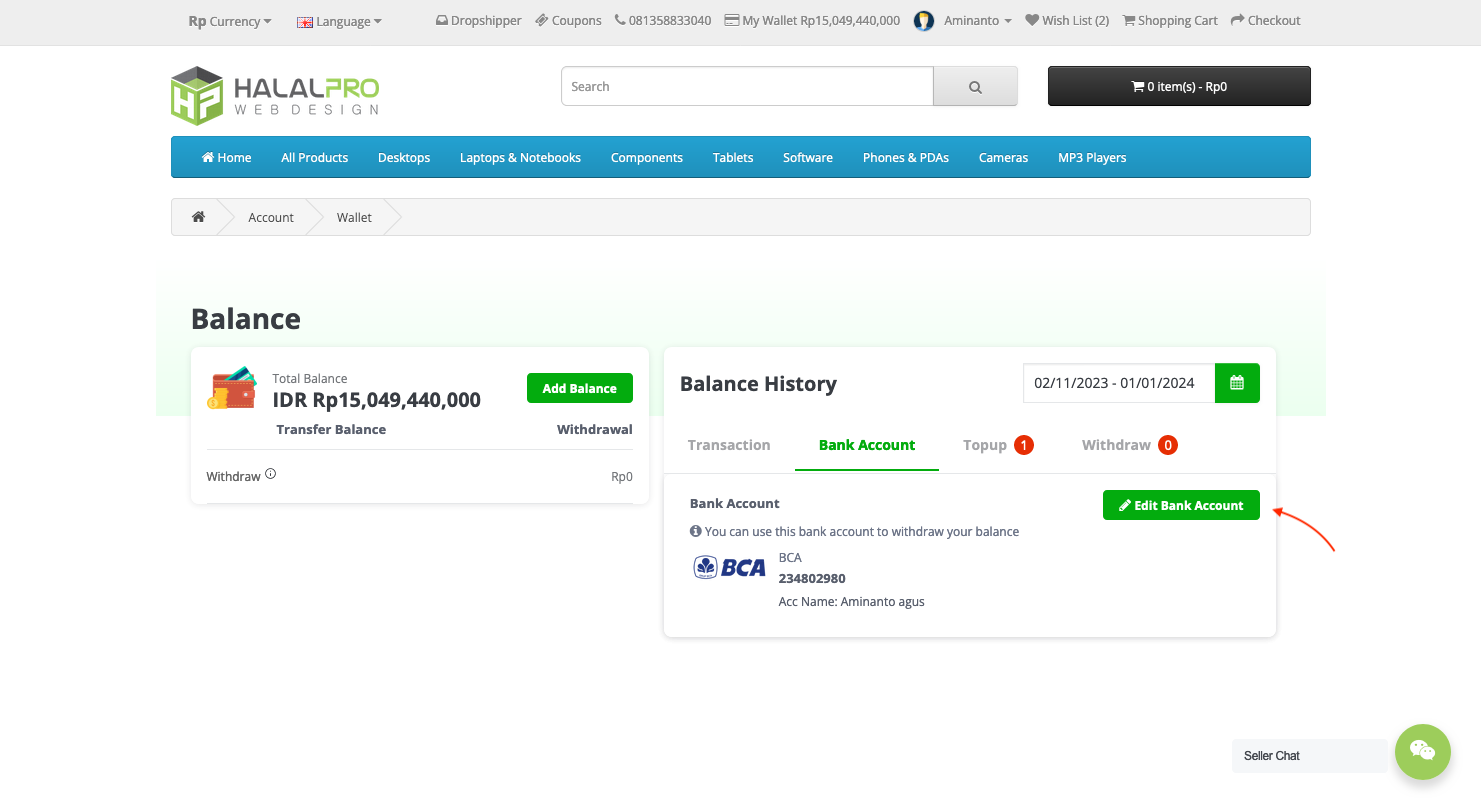The image size is (1481, 810).
Task: Click inside the Search input field
Action: pos(746,86)
